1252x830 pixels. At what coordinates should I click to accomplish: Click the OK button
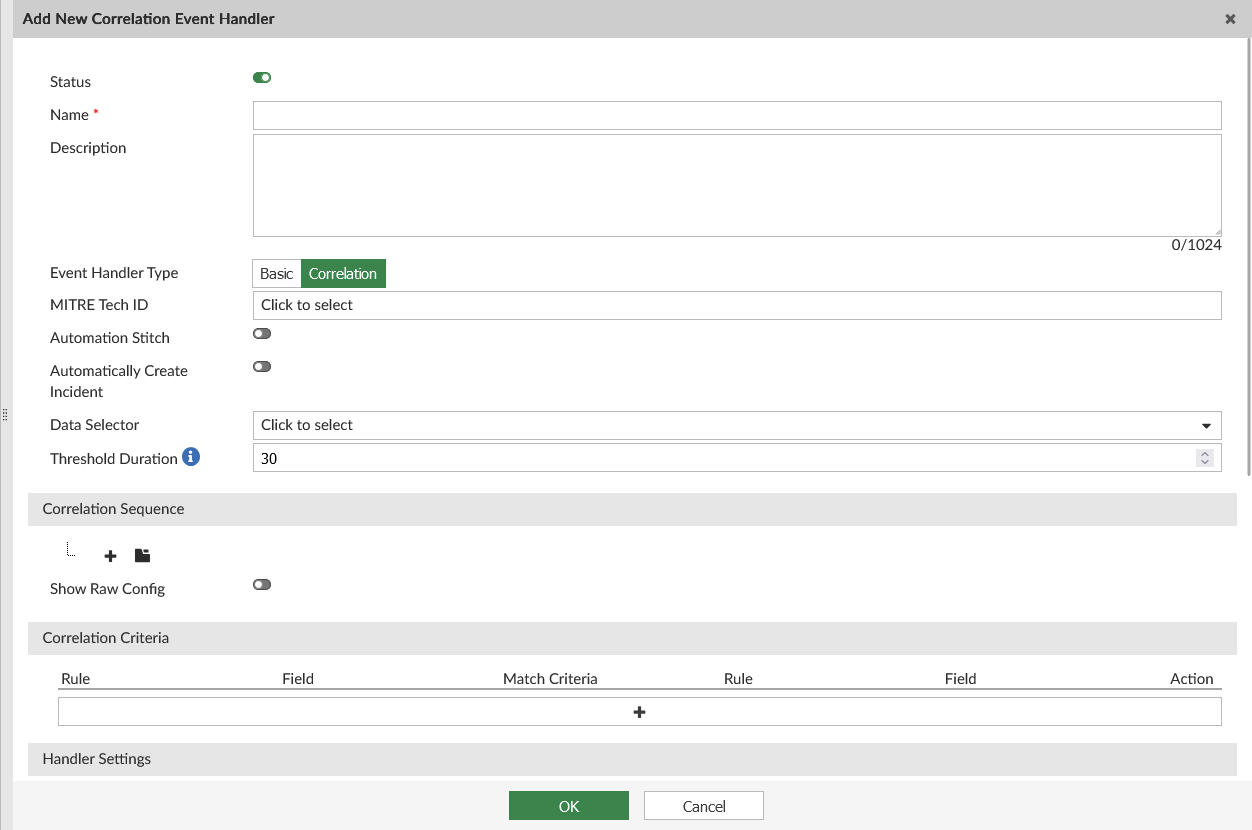tap(568, 805)
